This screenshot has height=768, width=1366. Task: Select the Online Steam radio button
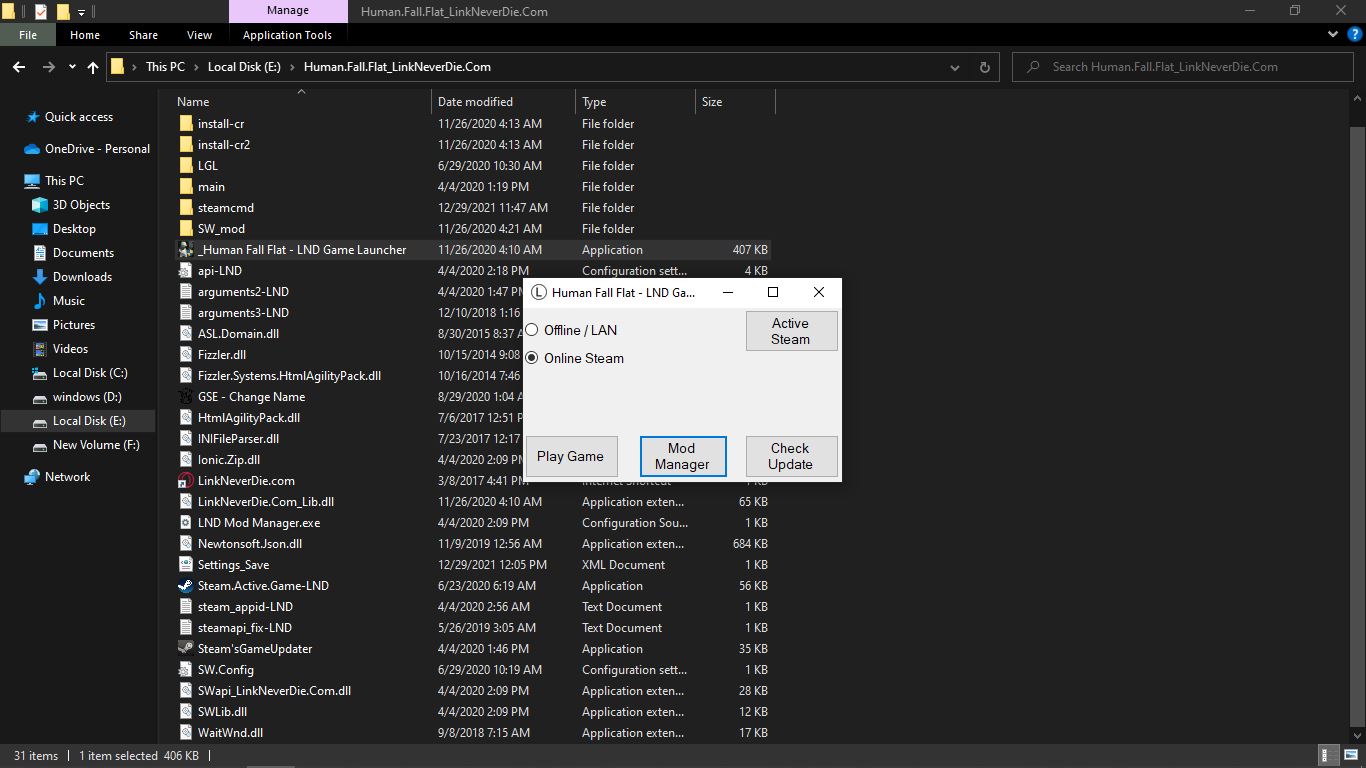click(530, 358)
